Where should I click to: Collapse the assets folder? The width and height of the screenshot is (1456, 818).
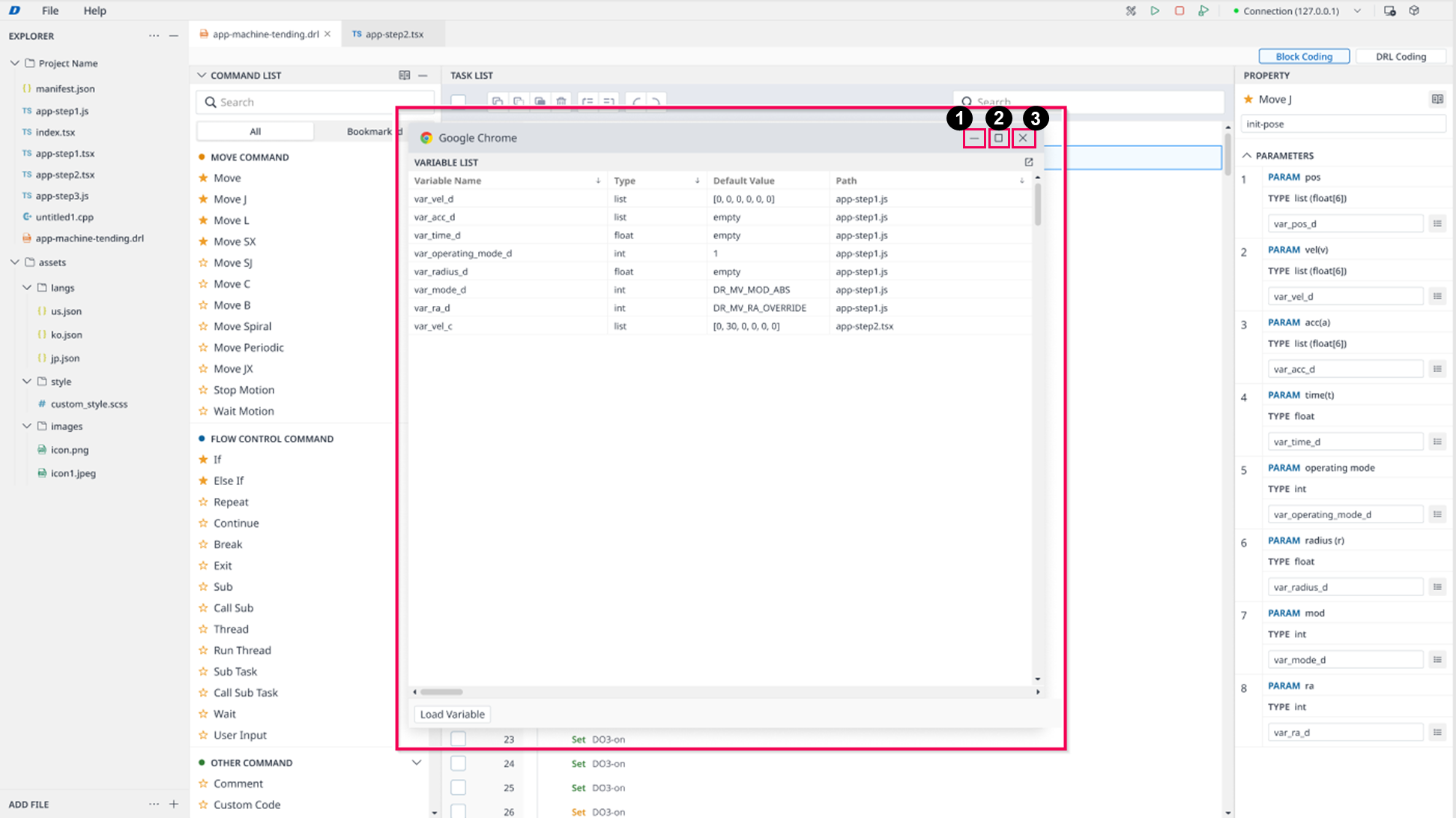tap(14, 262)
